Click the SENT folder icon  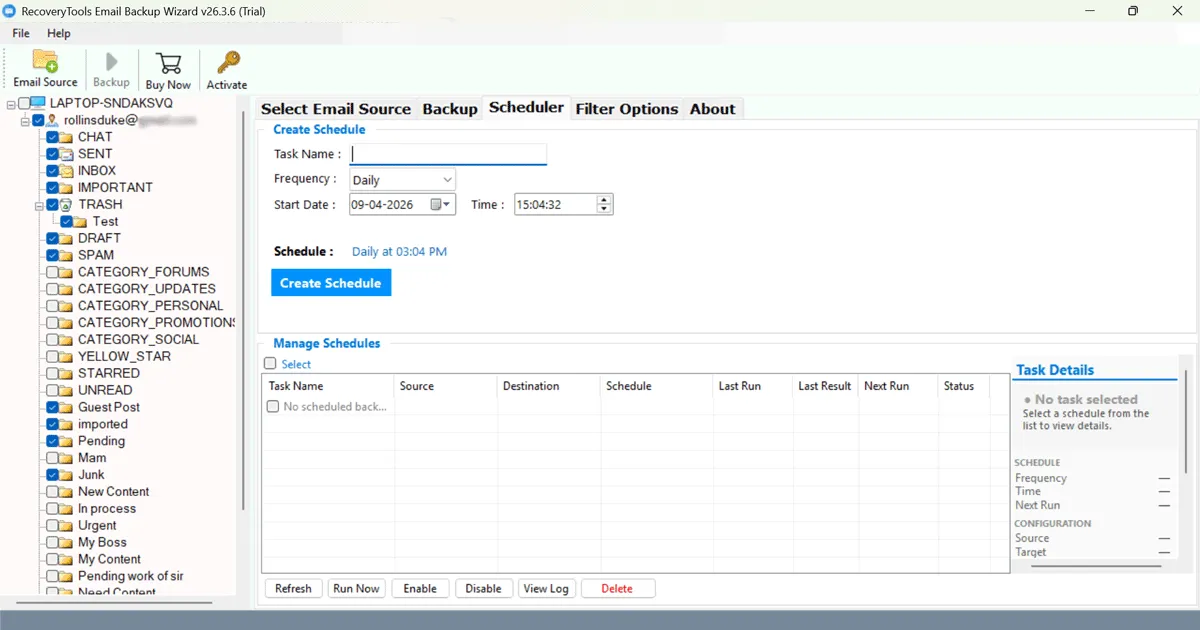[68, 154]
